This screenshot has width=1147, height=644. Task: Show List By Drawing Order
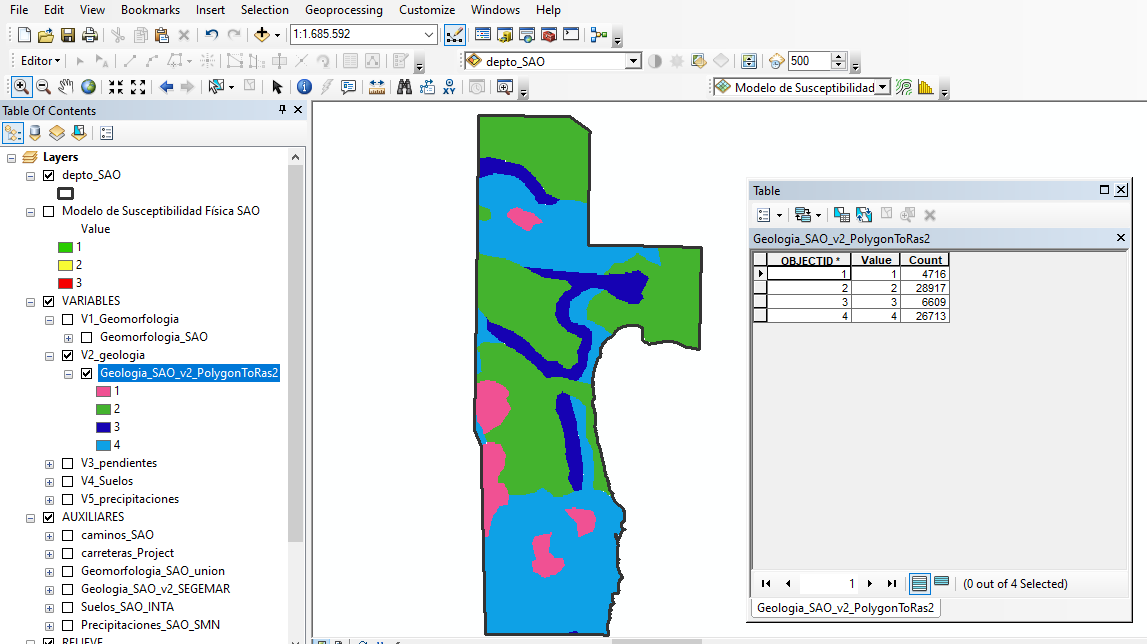(x=13, y=132)
